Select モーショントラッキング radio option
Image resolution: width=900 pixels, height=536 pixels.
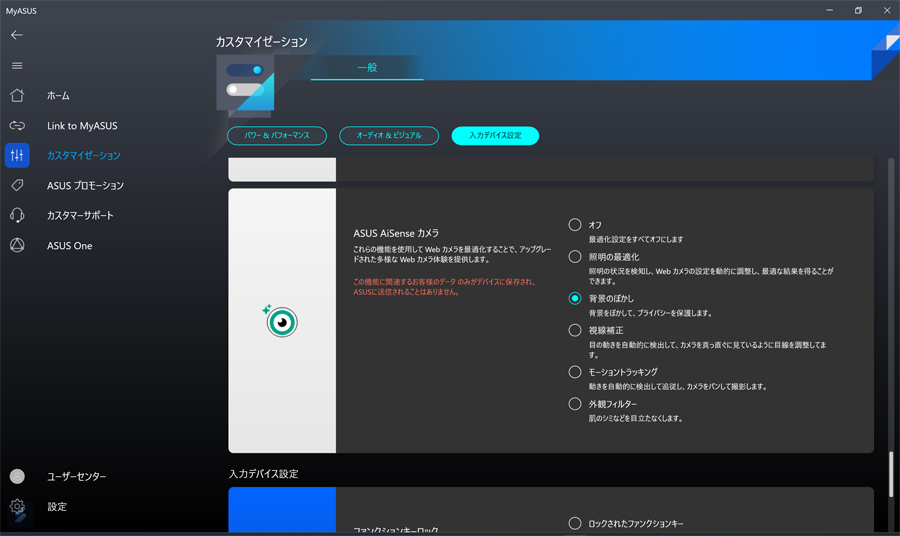pos(575,372)
